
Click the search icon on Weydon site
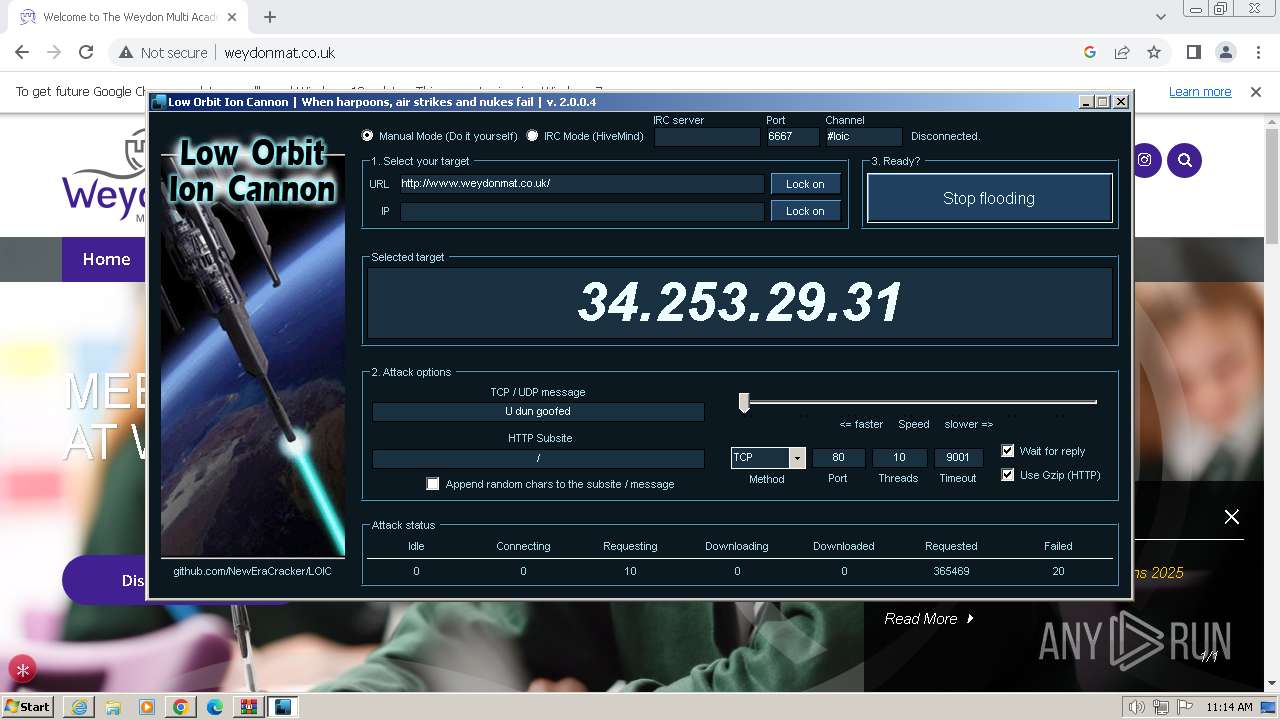coord(1184,160)
